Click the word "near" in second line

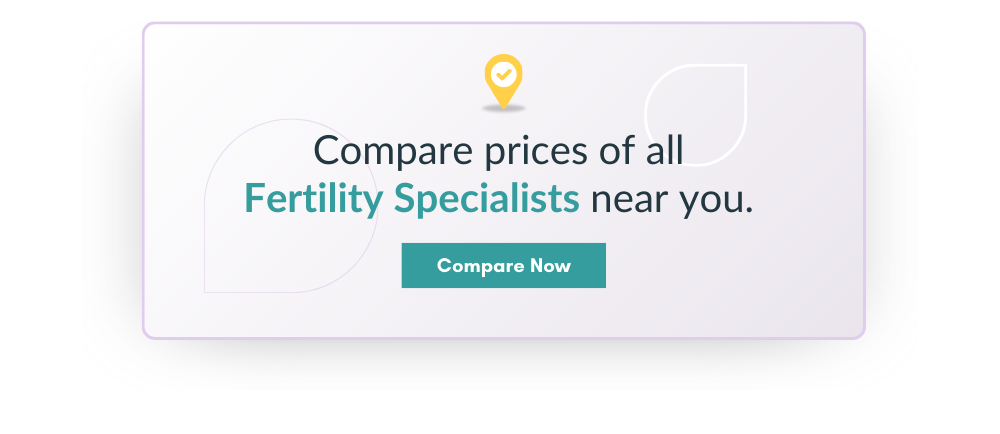coord(628,201)
